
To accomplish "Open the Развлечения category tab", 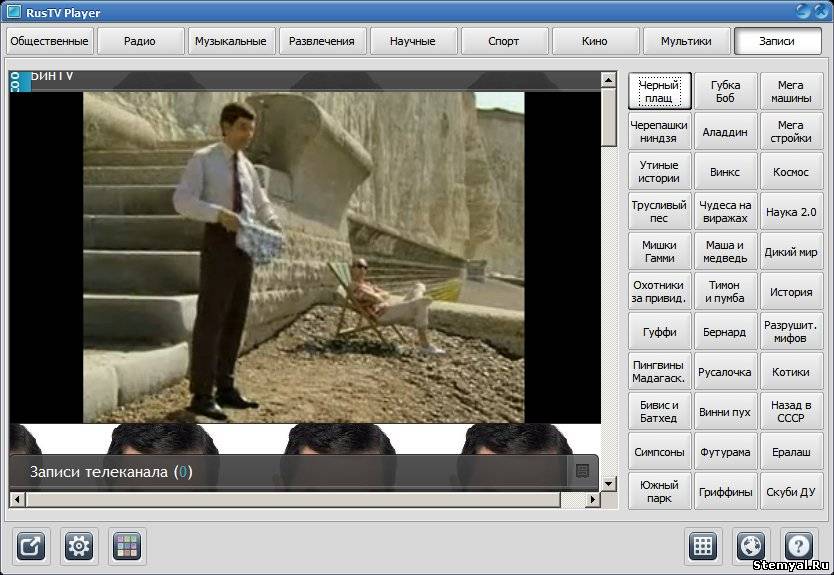I will coord(322,41).
